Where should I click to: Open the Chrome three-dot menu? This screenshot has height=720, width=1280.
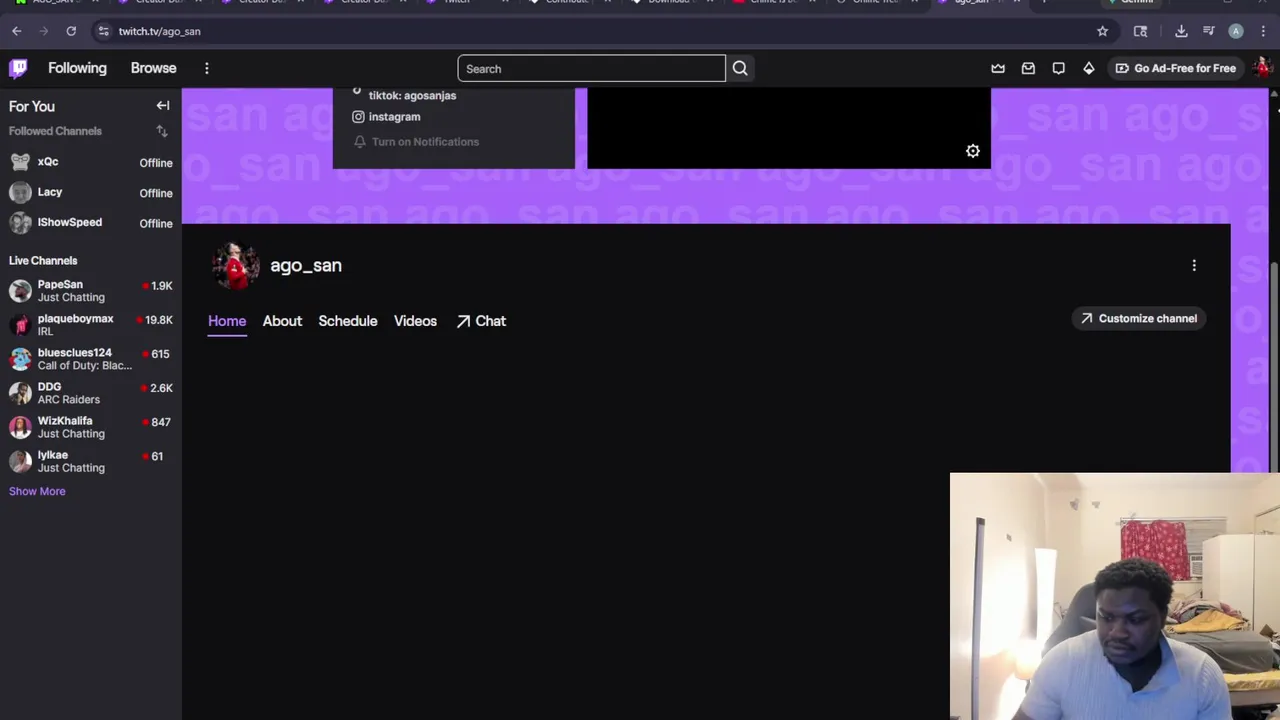click(1263, 31)
